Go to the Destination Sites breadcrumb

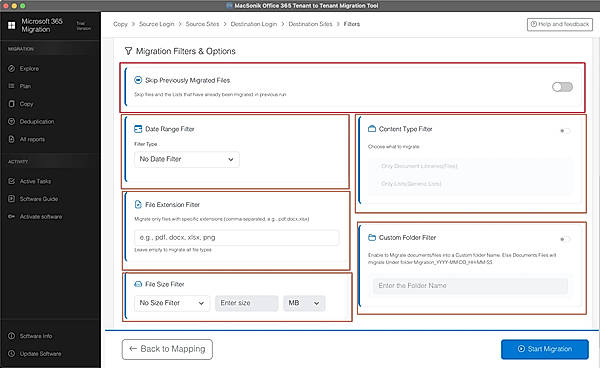310,24
